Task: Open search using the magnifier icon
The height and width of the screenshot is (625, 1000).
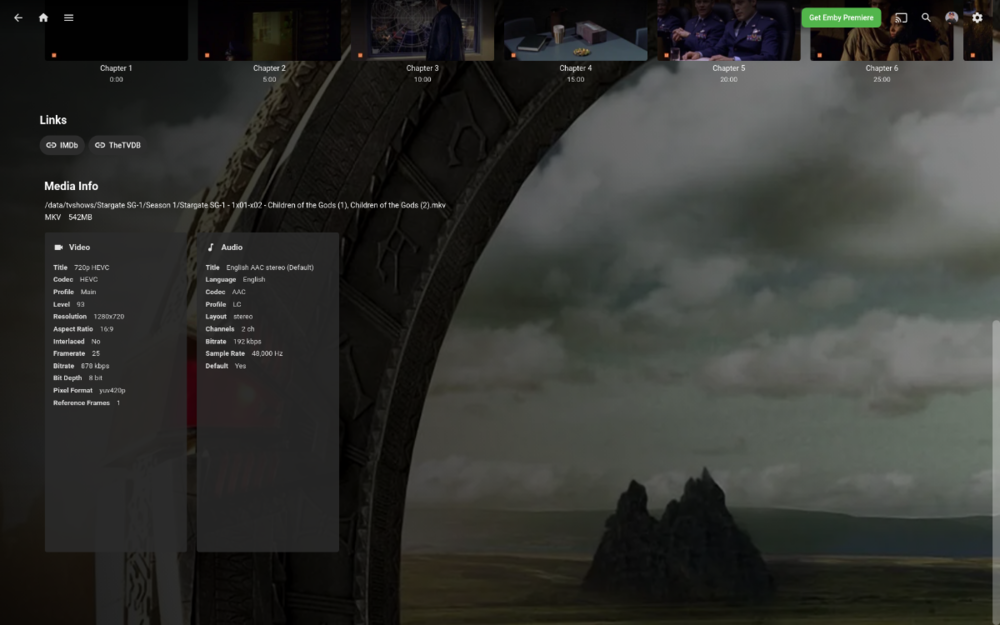Action: tap(927, 17)
